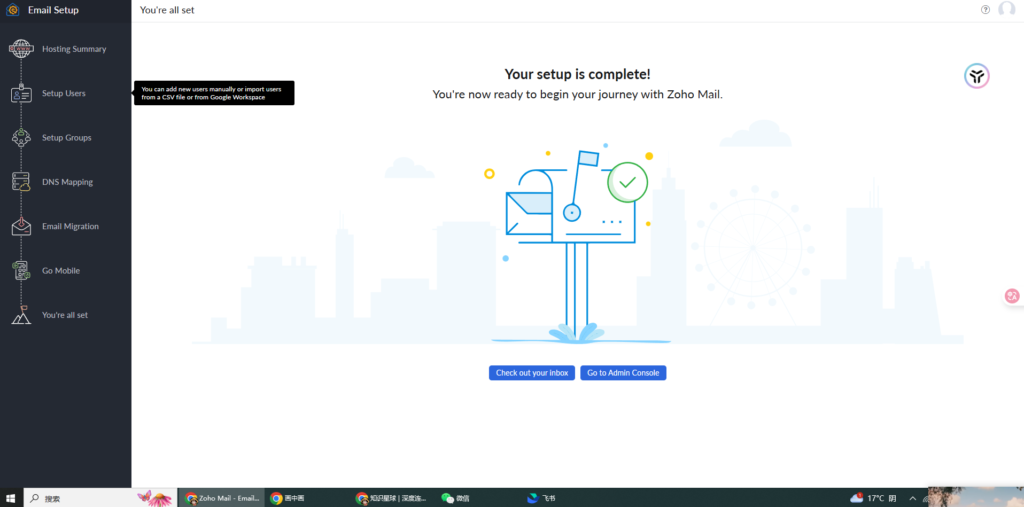1024x507 pixels.
Task: Open the user profile avatar
Action: (1006, 10)
